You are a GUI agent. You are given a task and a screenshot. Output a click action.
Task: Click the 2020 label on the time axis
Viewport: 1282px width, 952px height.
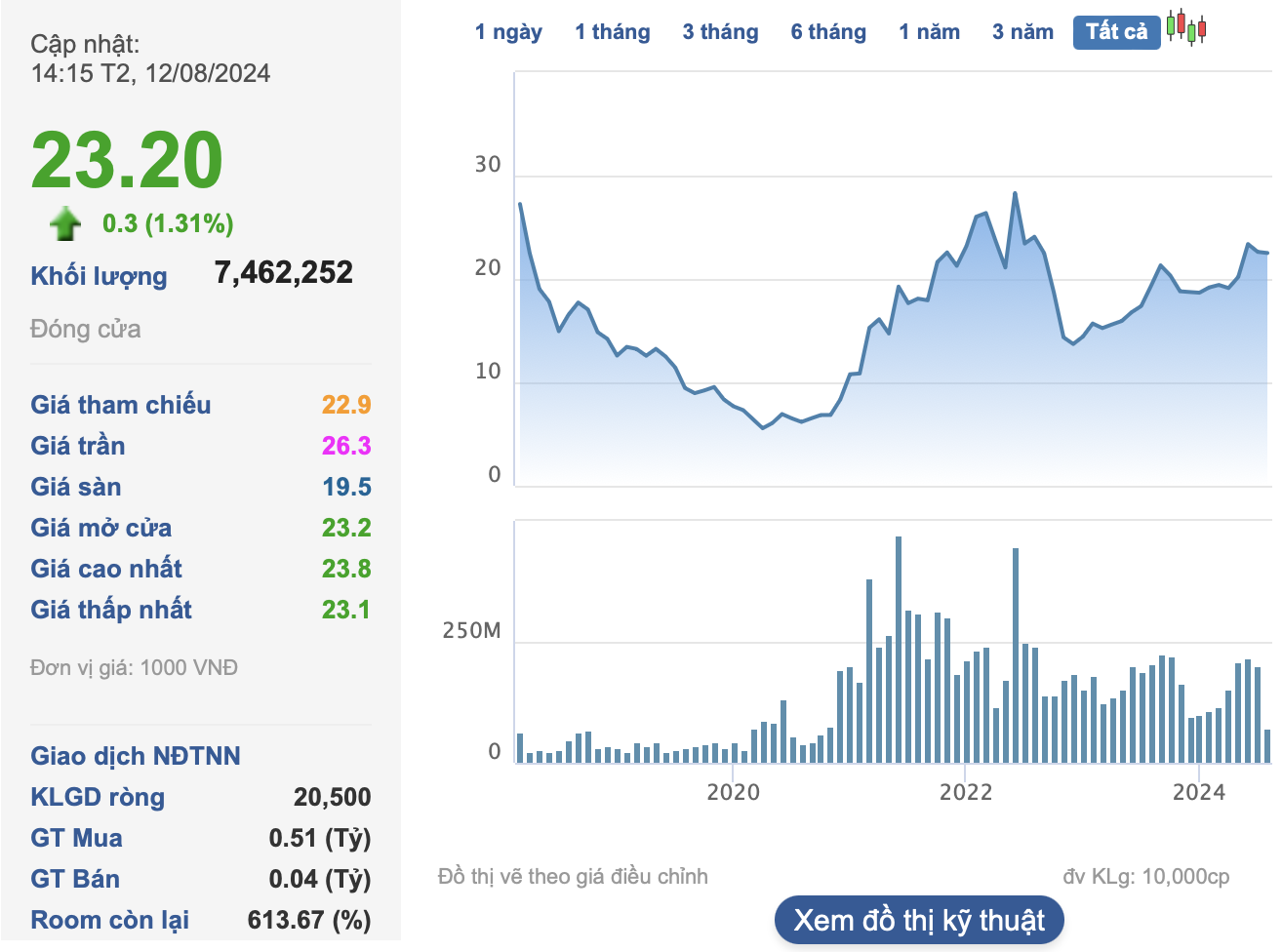tap(733, 792)
